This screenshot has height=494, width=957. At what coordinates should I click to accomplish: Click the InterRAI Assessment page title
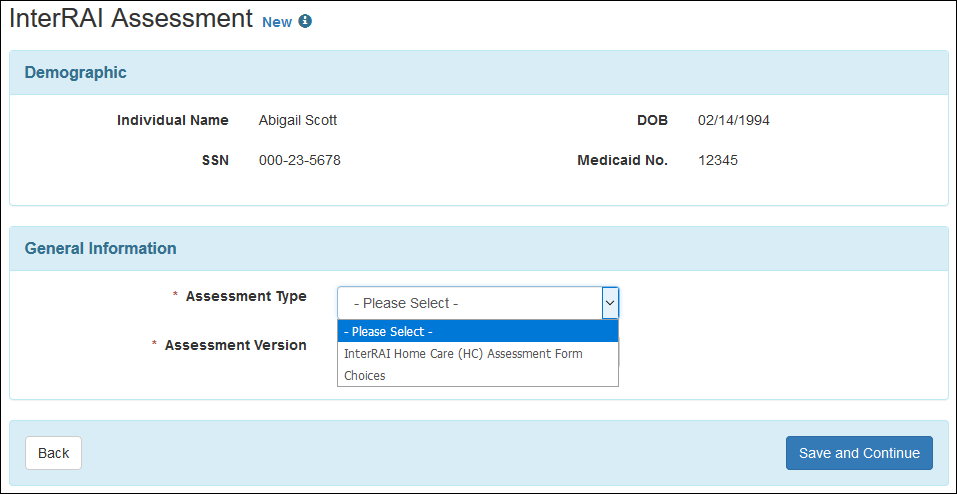pyautogui.click(x=131, y=19)
